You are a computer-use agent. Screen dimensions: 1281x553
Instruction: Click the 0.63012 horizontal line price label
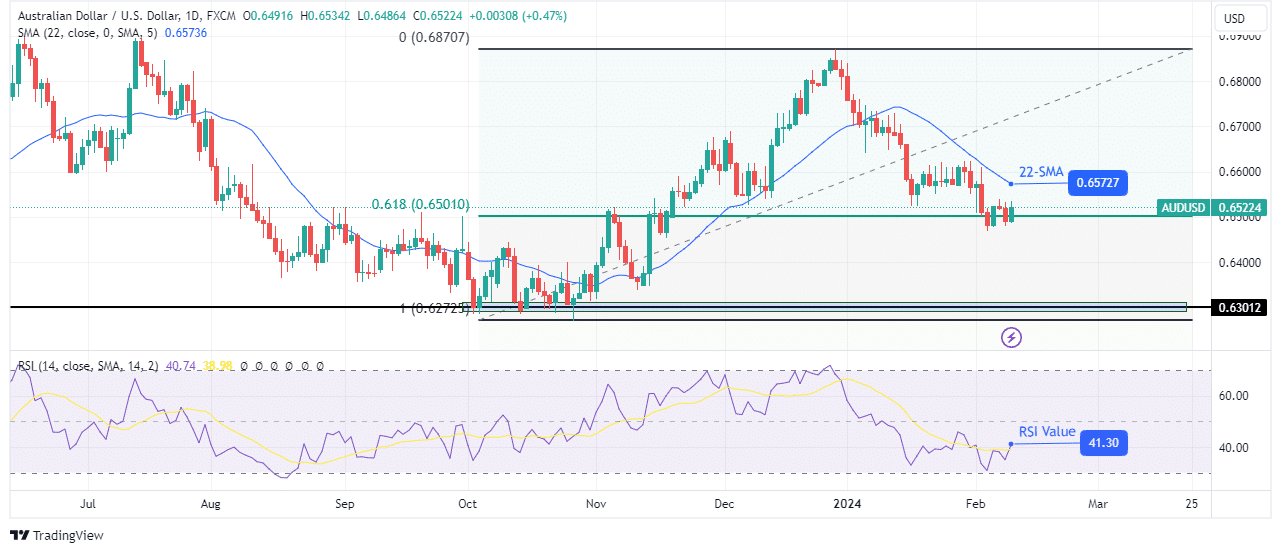1240,308
